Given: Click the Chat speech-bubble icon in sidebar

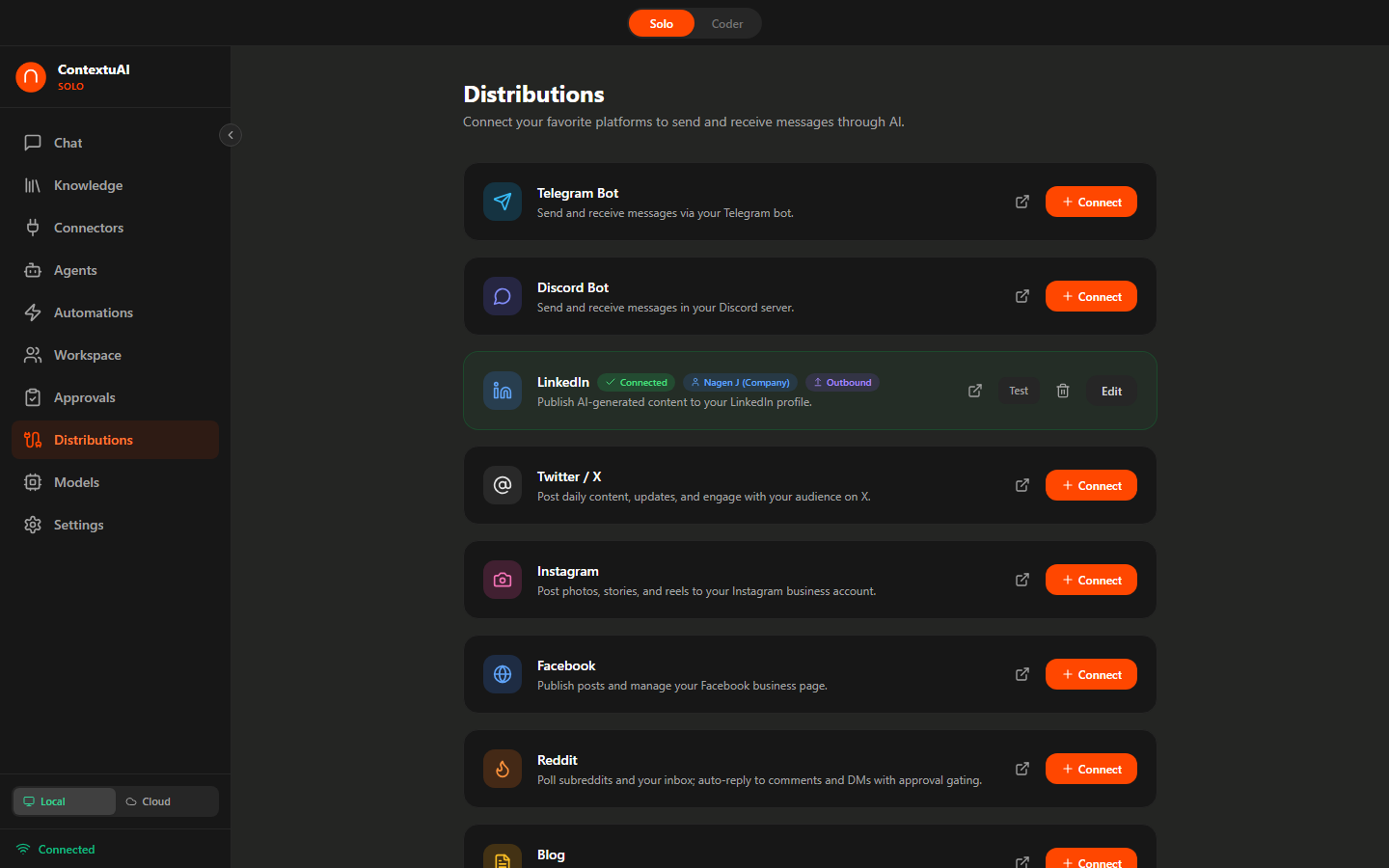Looking at the screenshot, I should point(33,143).
